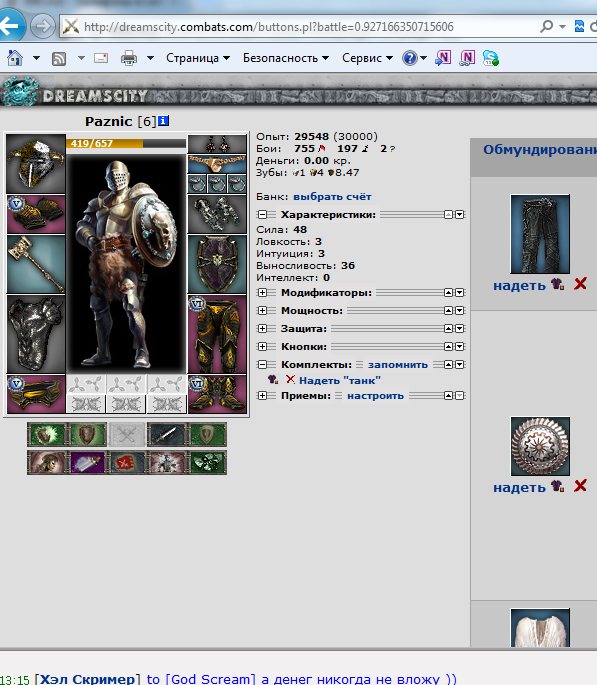Use the red banner skill
597x685 pixels.
tap(127, 462)
